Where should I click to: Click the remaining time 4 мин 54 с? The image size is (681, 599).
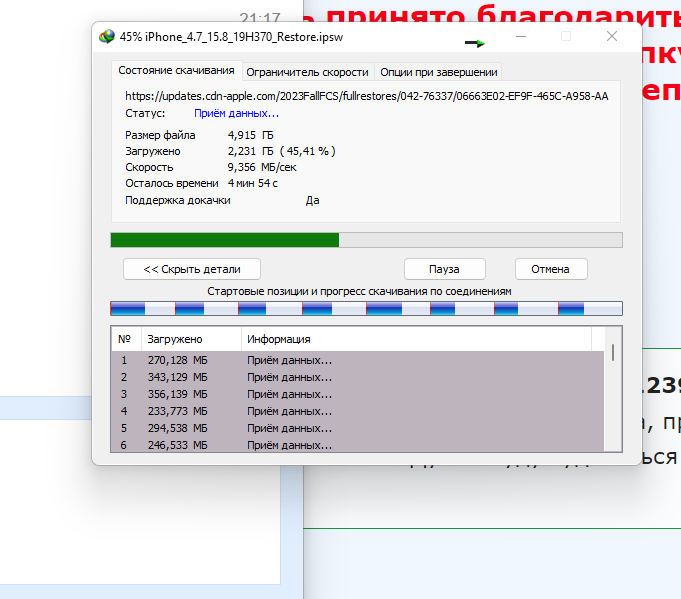253,183
